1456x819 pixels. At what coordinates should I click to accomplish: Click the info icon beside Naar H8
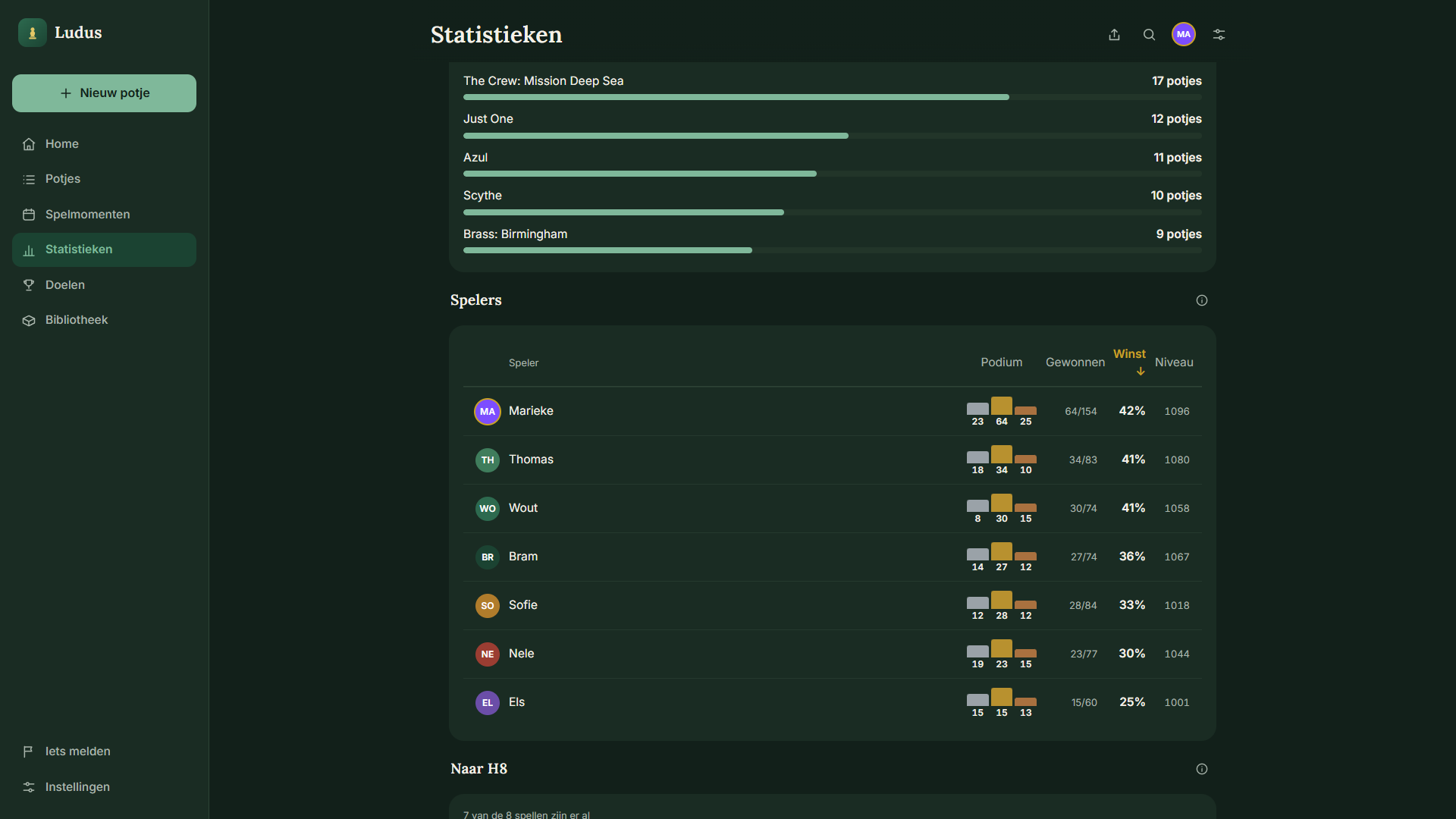[1202, 769]
